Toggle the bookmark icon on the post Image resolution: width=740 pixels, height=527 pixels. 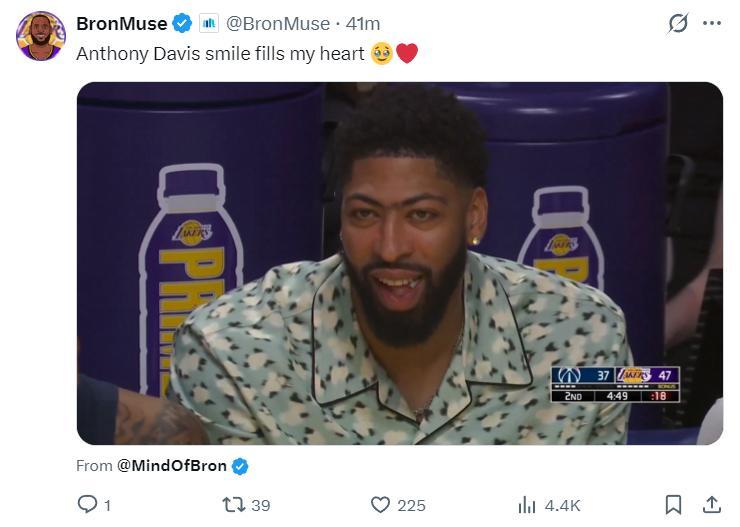click(674, 505)
